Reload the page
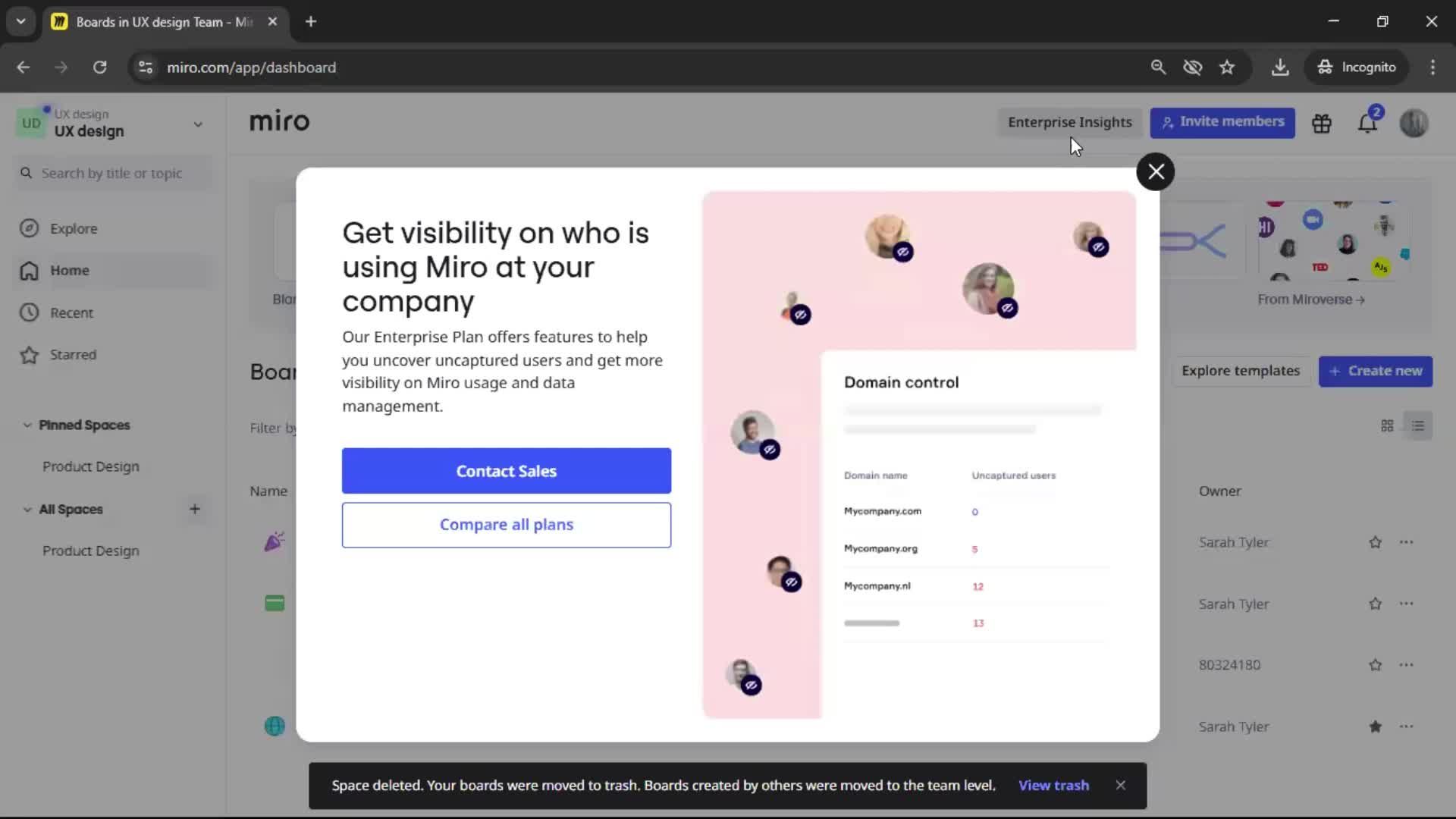Screen dimensions: 1456x819 tap(99, 67)
